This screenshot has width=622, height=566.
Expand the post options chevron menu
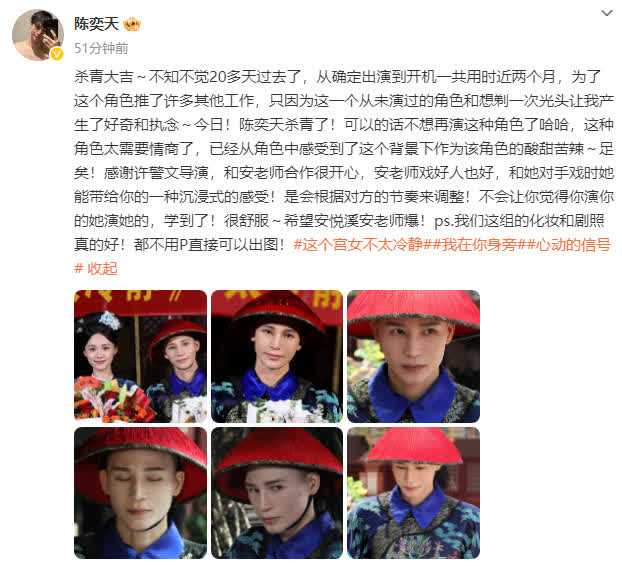607,13
